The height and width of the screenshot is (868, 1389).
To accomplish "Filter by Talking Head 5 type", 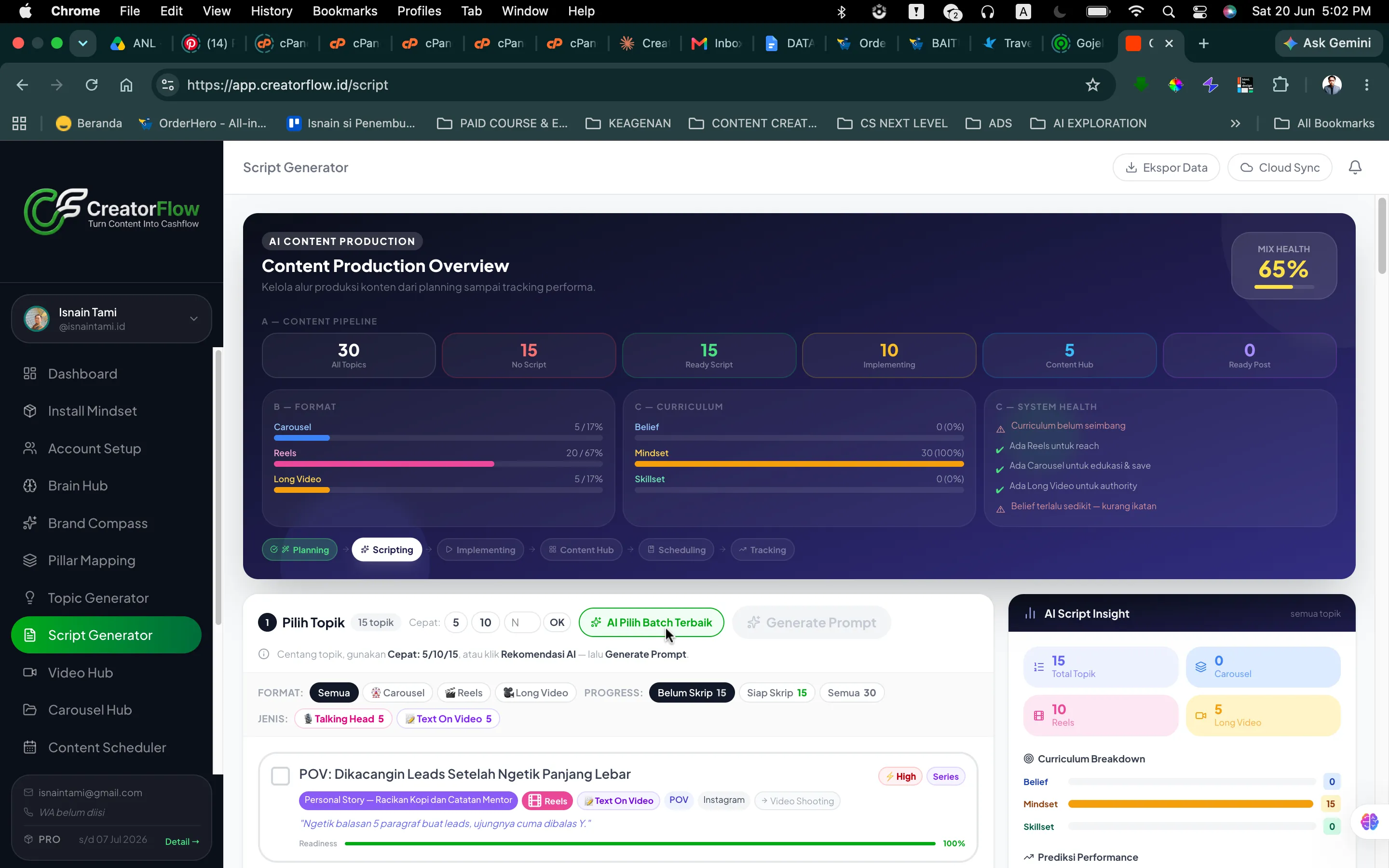I will tap(343, 719).
